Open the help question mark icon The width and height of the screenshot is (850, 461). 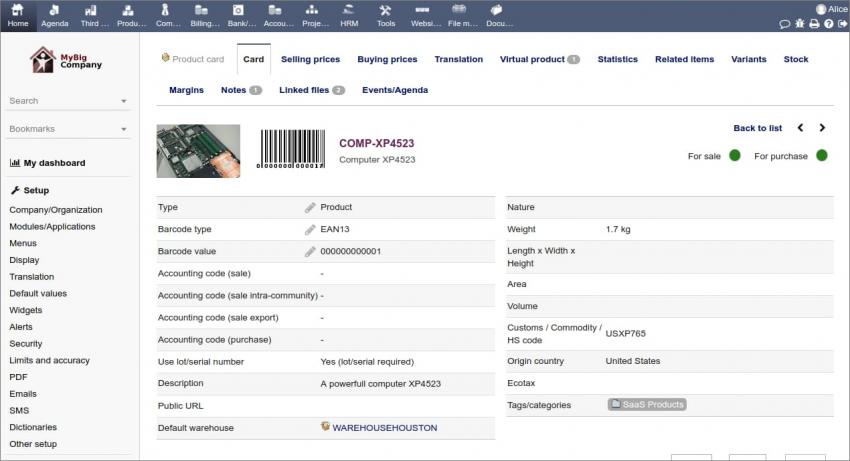click(x=828, y=24)
